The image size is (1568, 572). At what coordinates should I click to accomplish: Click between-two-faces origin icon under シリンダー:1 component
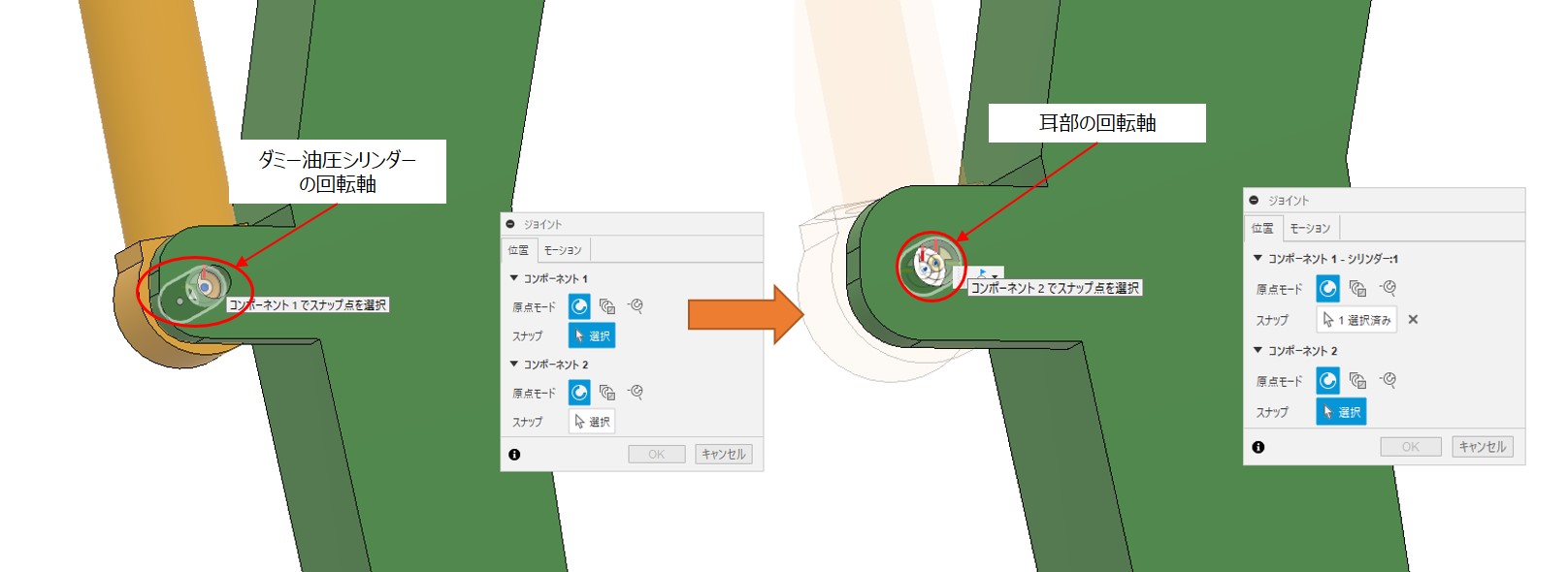coord(1357,288)
